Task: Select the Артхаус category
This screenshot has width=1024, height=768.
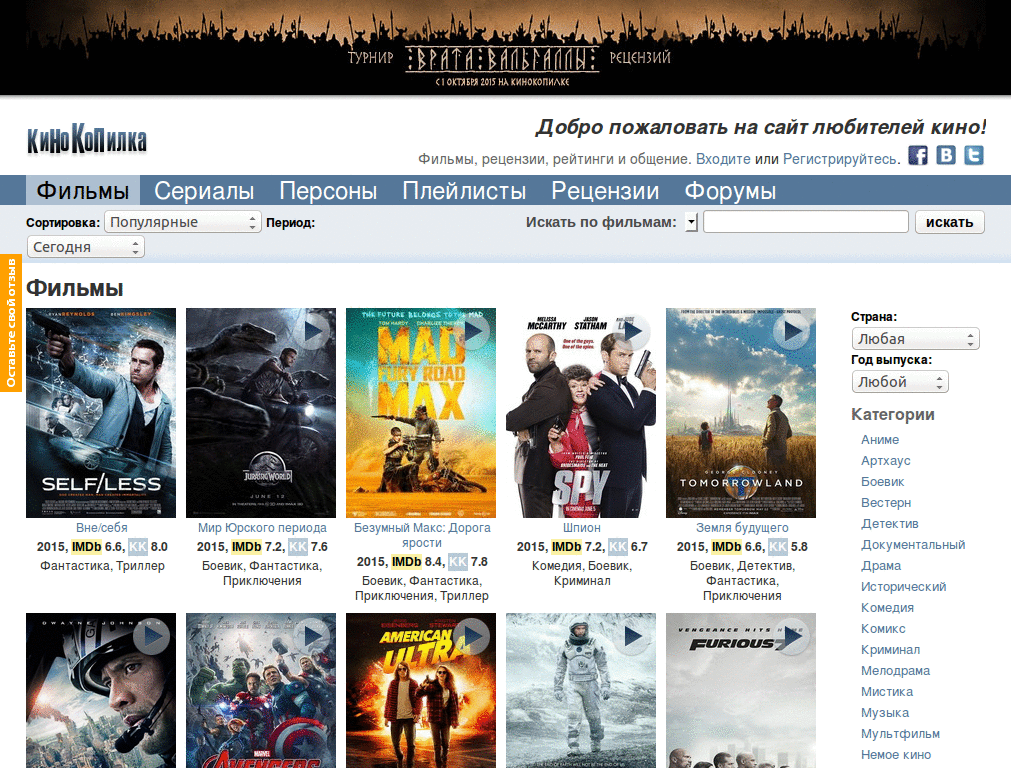Action: (886, 460)
